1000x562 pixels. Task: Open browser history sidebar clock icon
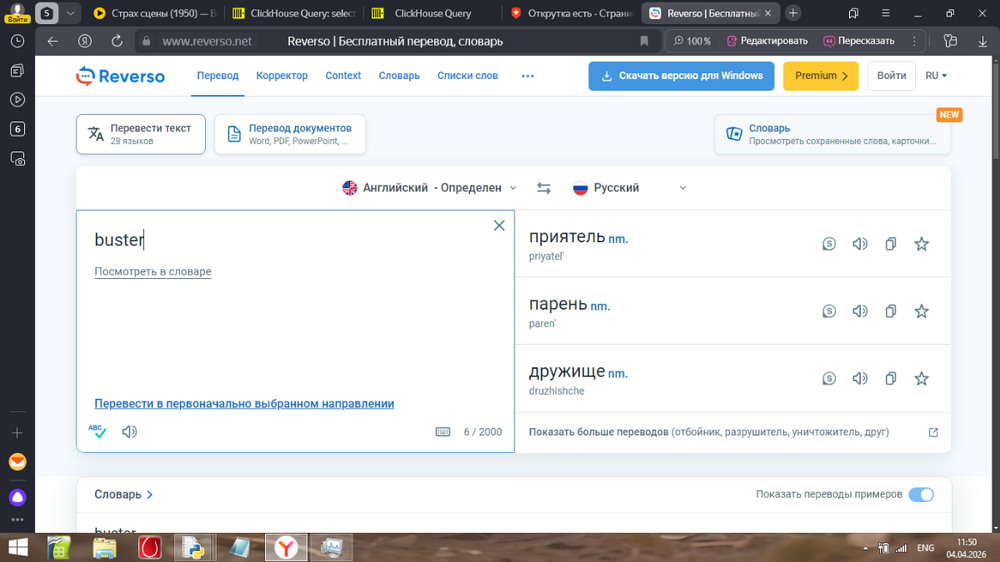click(x=17, y=41)
